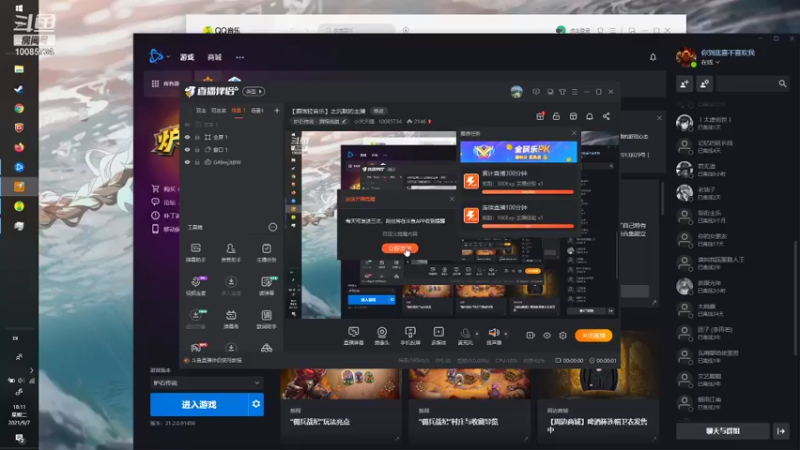
Task: Add a 手机投屏 phone-cast source
Action: pos(410,336)
